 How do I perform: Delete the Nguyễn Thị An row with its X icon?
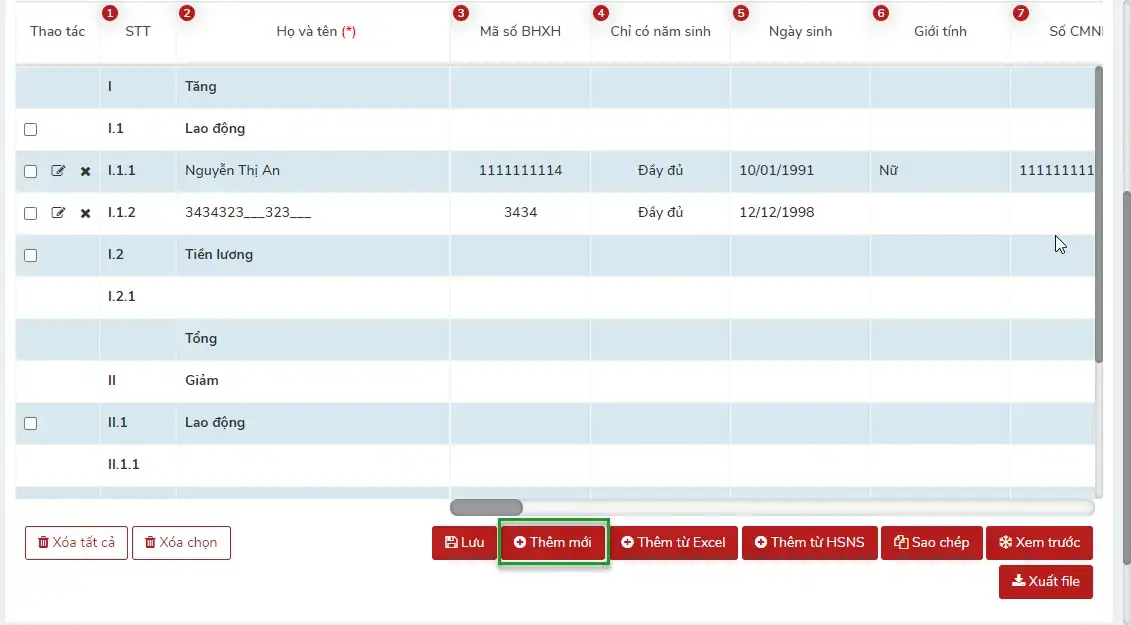coord(85,171)
